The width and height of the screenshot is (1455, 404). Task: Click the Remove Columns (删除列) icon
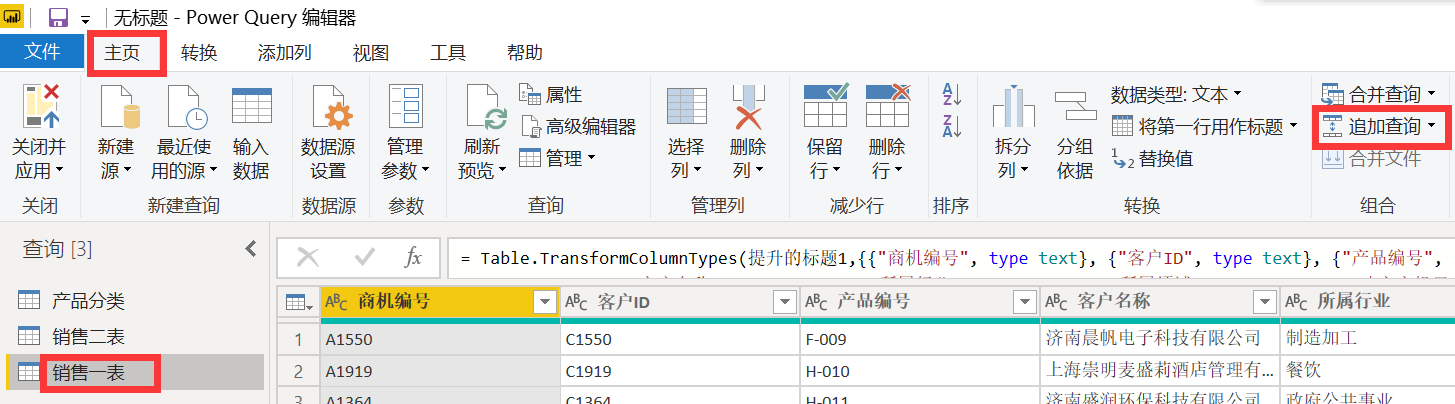point(748,108)
